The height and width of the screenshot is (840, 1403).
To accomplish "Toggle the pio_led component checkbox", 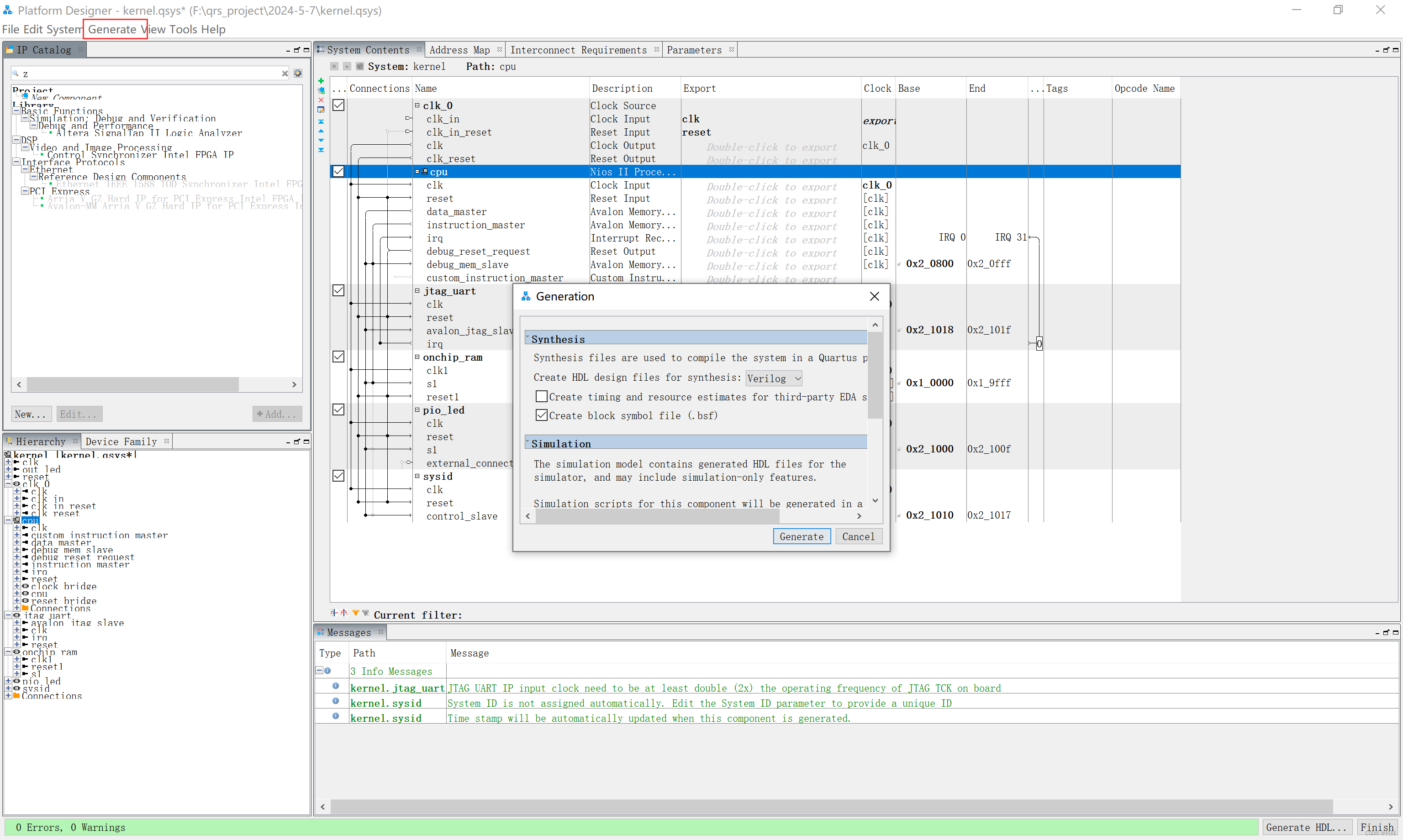I will (x=338, y=410).
